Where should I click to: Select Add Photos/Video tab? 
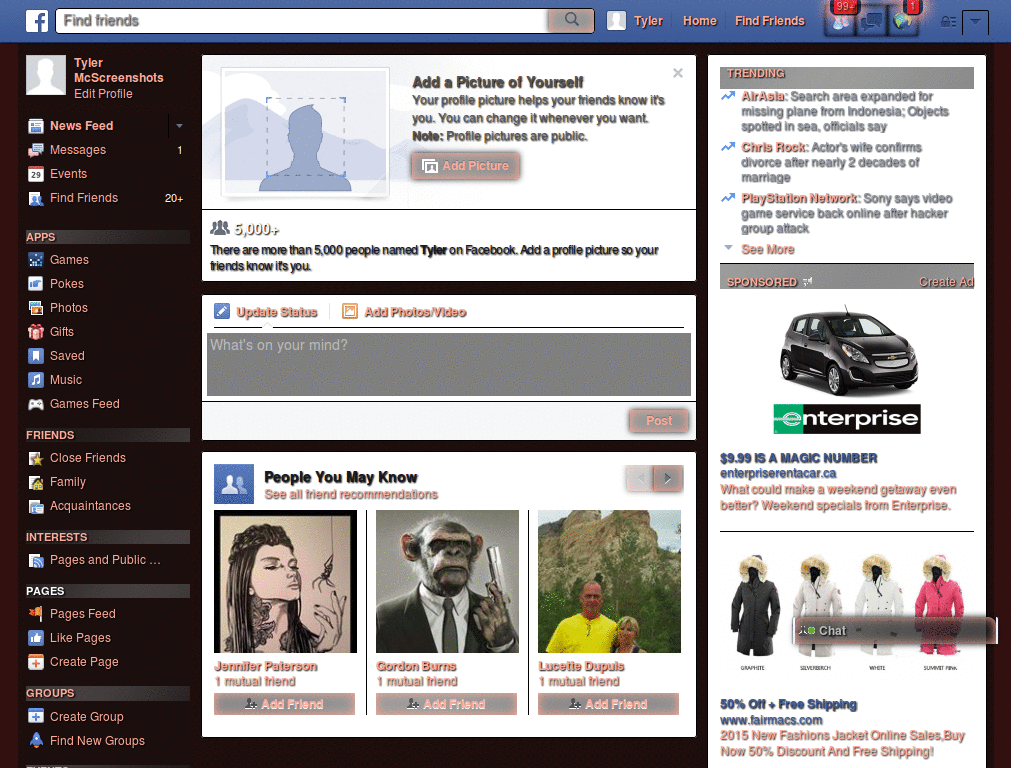404,312
